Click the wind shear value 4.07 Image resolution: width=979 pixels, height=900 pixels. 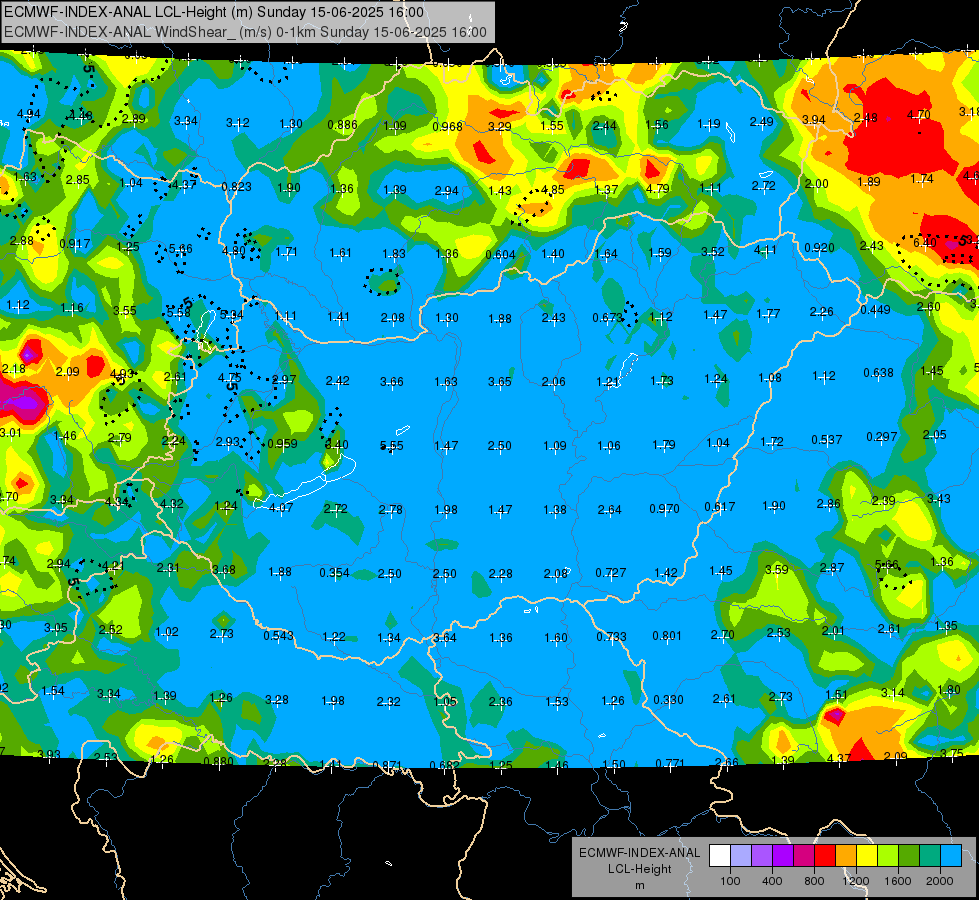280,507
